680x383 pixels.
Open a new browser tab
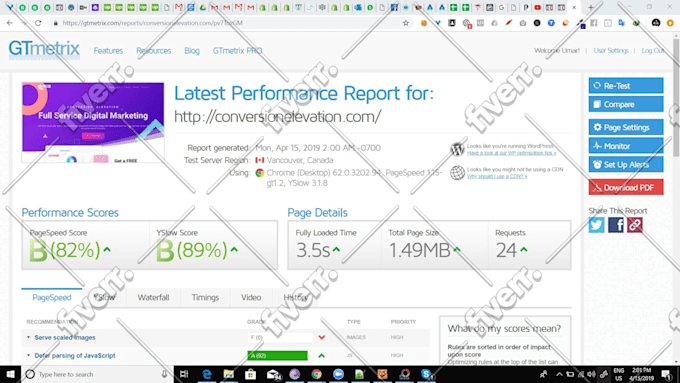pos(591,7)
